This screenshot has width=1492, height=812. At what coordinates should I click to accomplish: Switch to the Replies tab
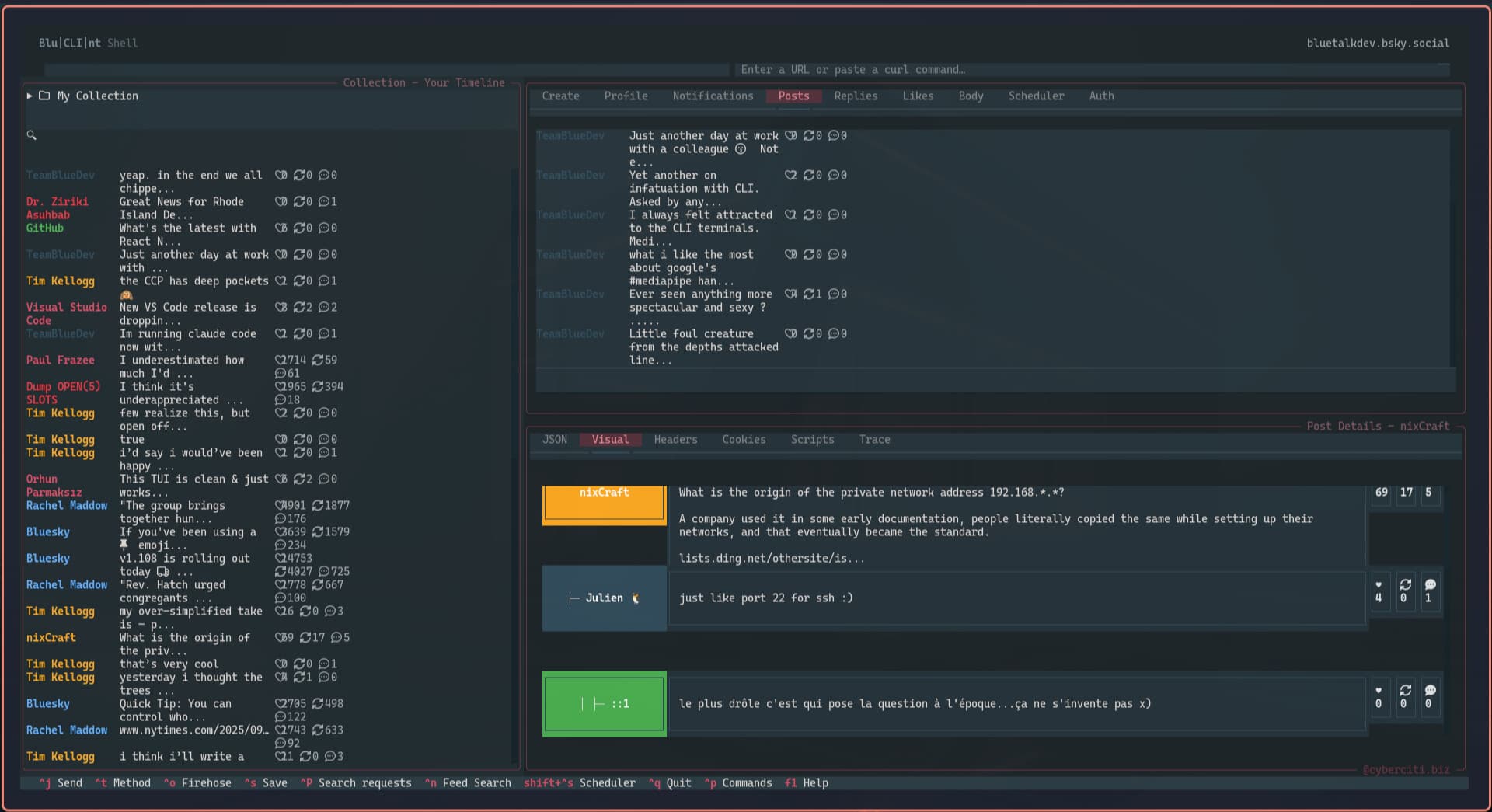(x=855, y=96)
